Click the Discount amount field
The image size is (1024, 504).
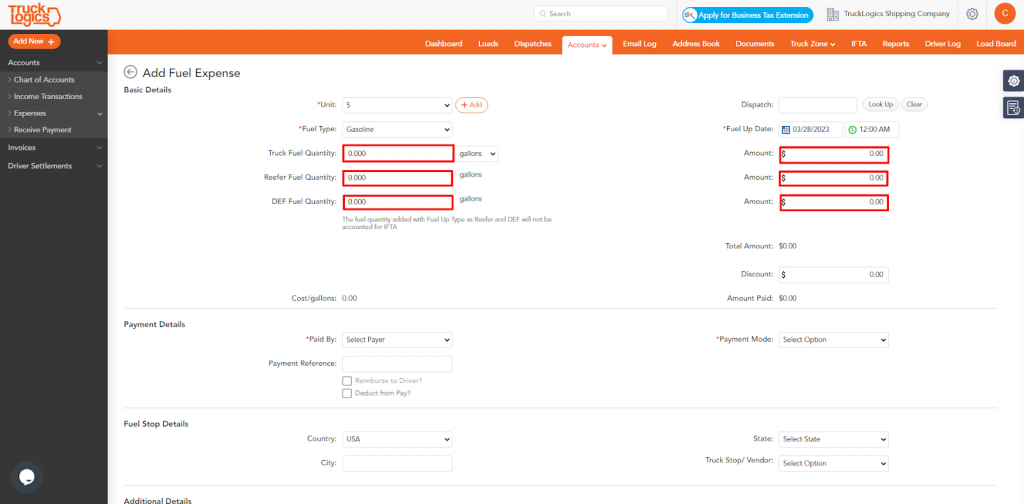[x=833, y=275]
